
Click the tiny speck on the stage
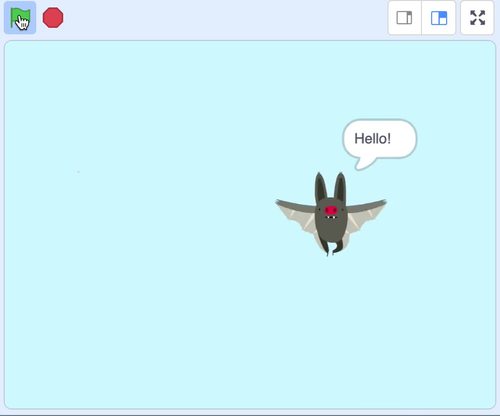78,172
